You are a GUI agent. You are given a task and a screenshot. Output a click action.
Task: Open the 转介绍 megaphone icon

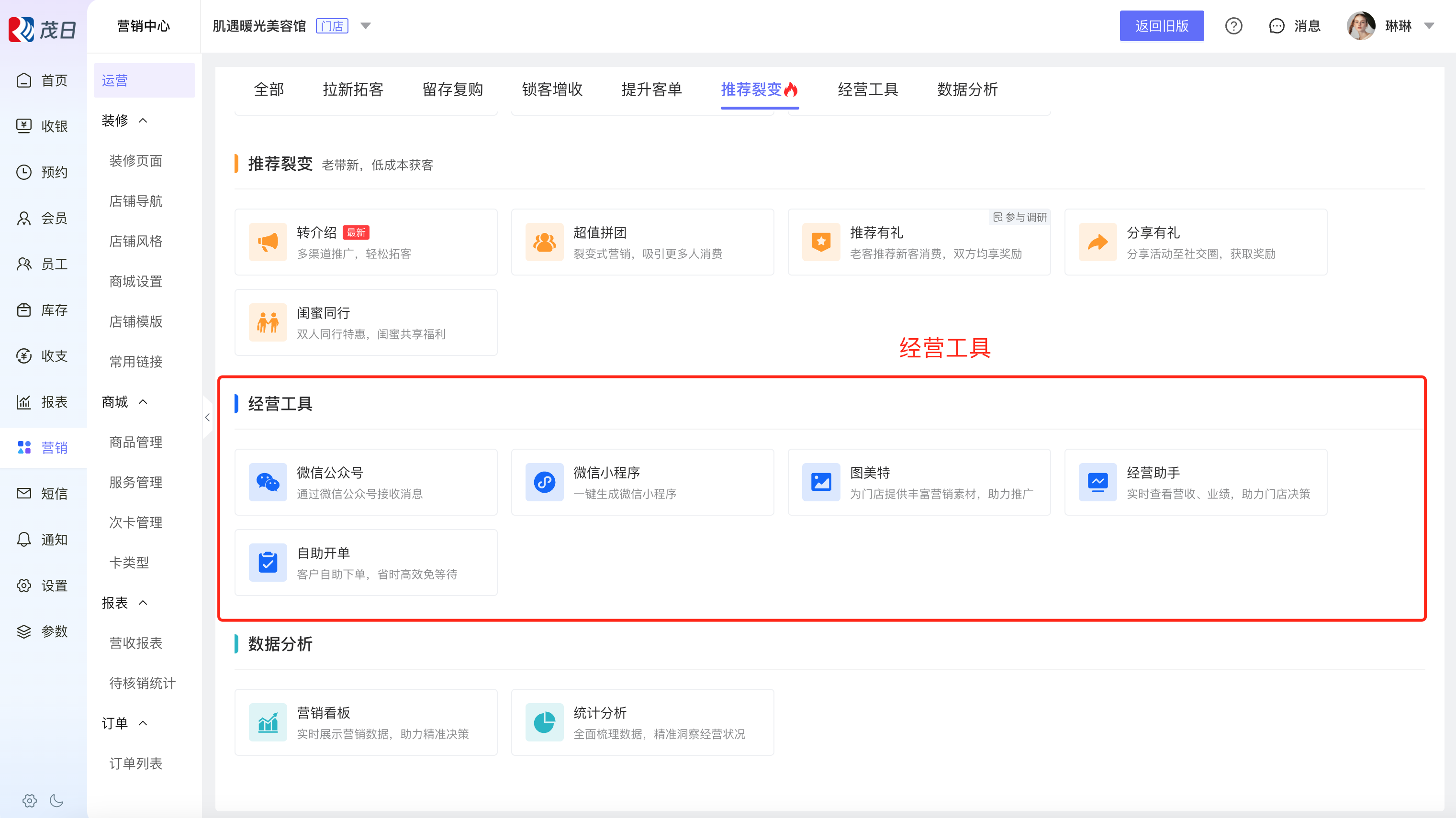(268, 242)
